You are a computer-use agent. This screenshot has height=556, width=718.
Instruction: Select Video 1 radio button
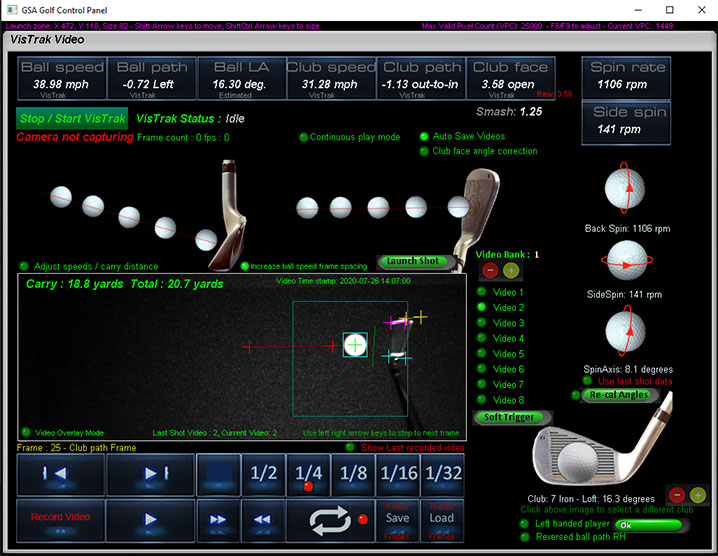tap(481, 292)
